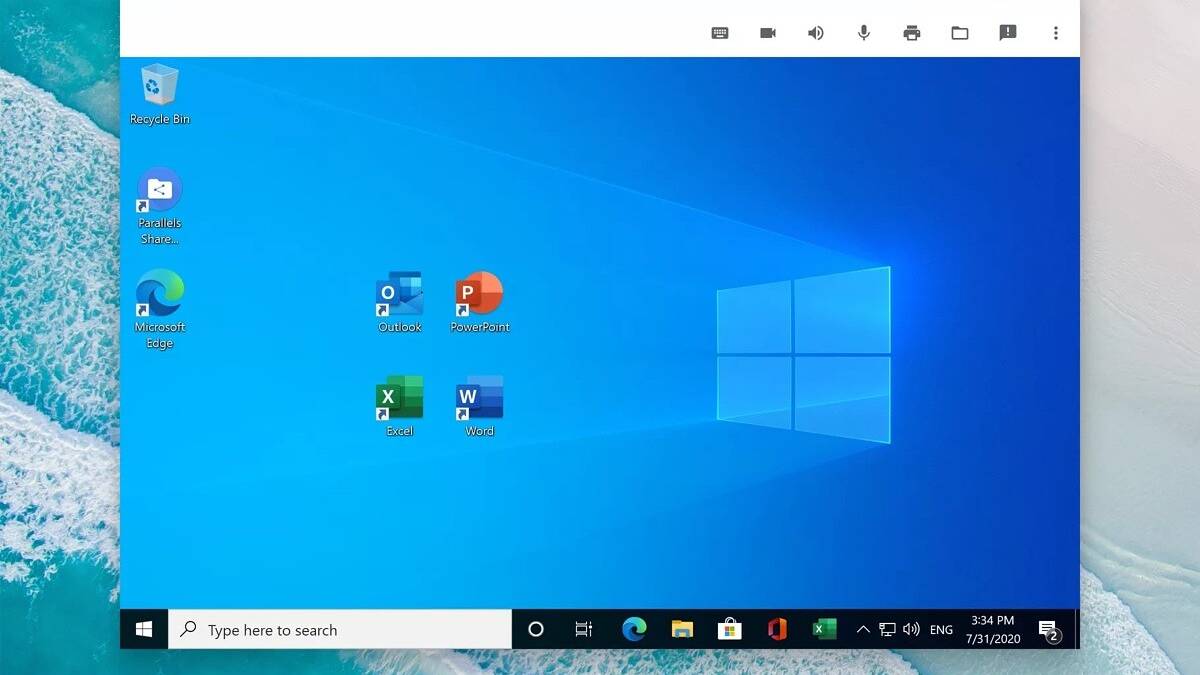Image resolution: width=1200 pixels, height=675 pixels.
Task: Open Outlook desktop shortcut
Action: tap(400, 302)
